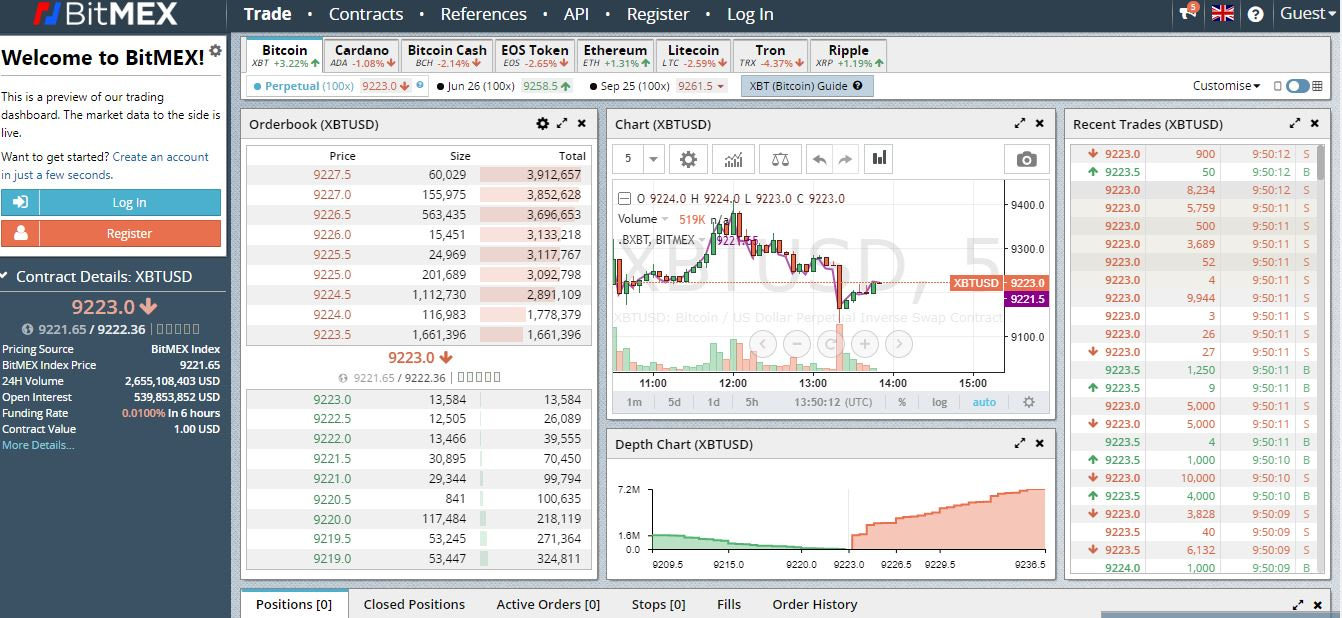
Task: Expand the Recent Trades panel
Action: 1296,124
